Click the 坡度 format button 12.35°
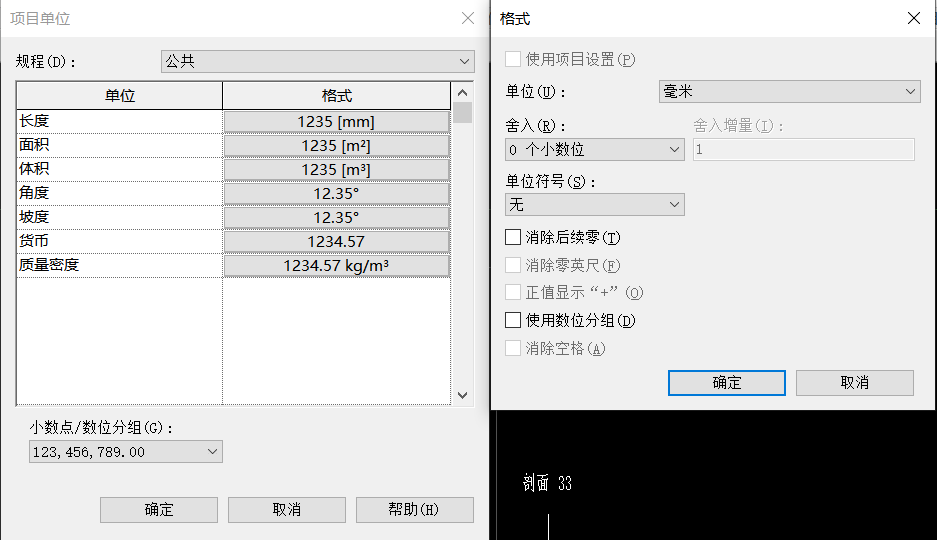The image size is (937, 540). click(336, 217)
